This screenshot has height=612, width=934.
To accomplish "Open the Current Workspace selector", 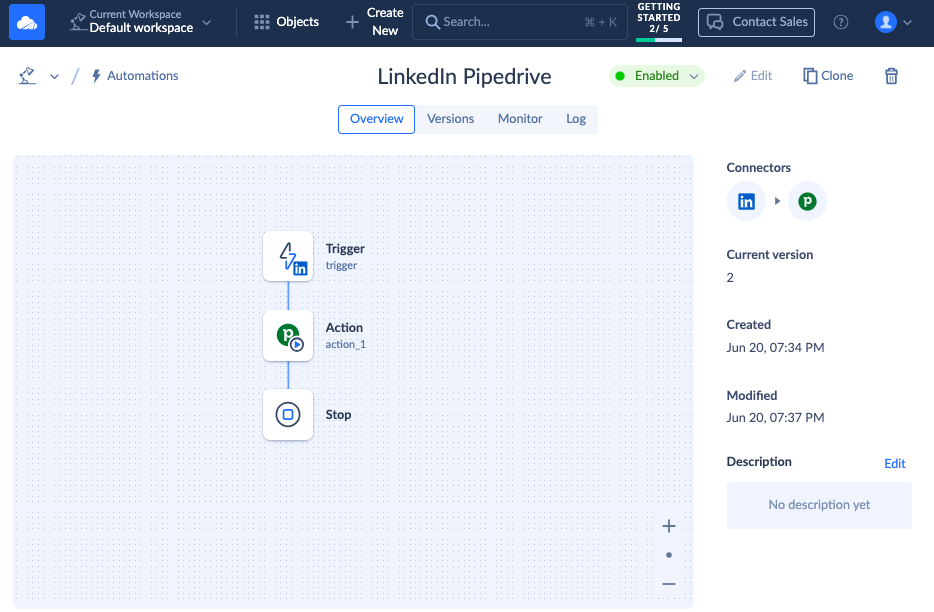I will [141, 22].
